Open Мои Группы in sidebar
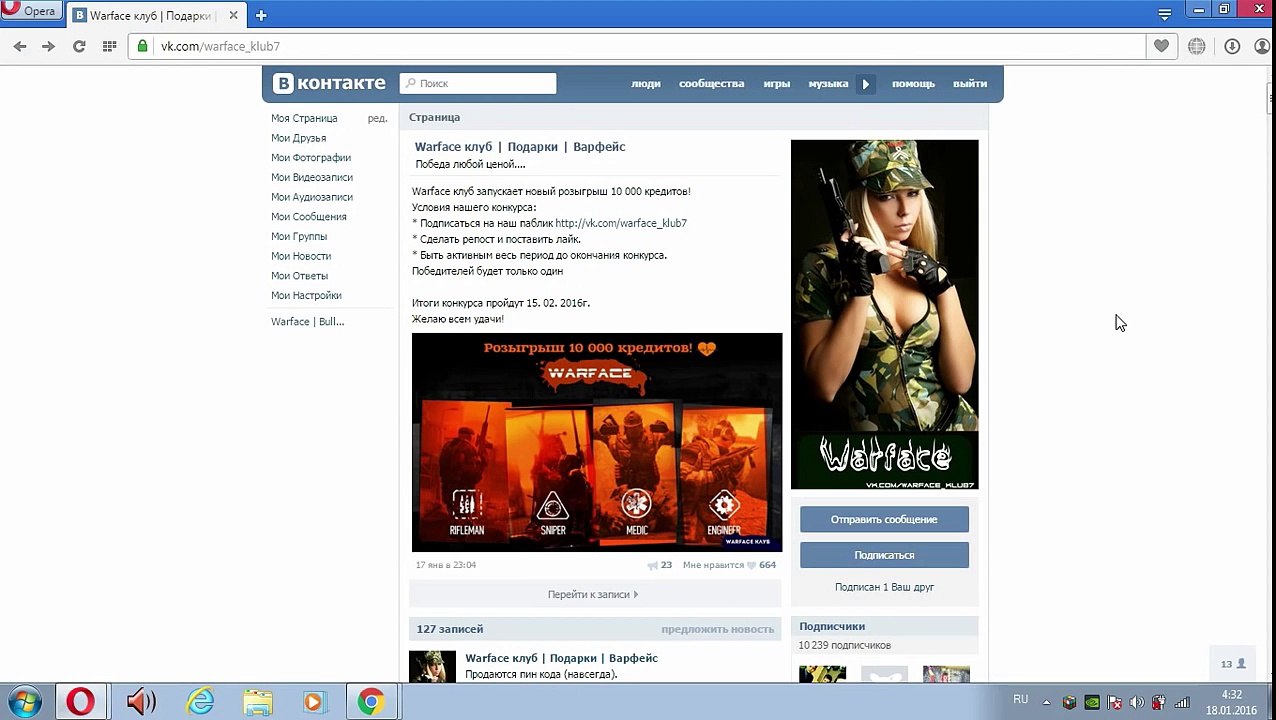Image resolution: width=1276 pixels, height=720 pixels. (x=299, y=237)
